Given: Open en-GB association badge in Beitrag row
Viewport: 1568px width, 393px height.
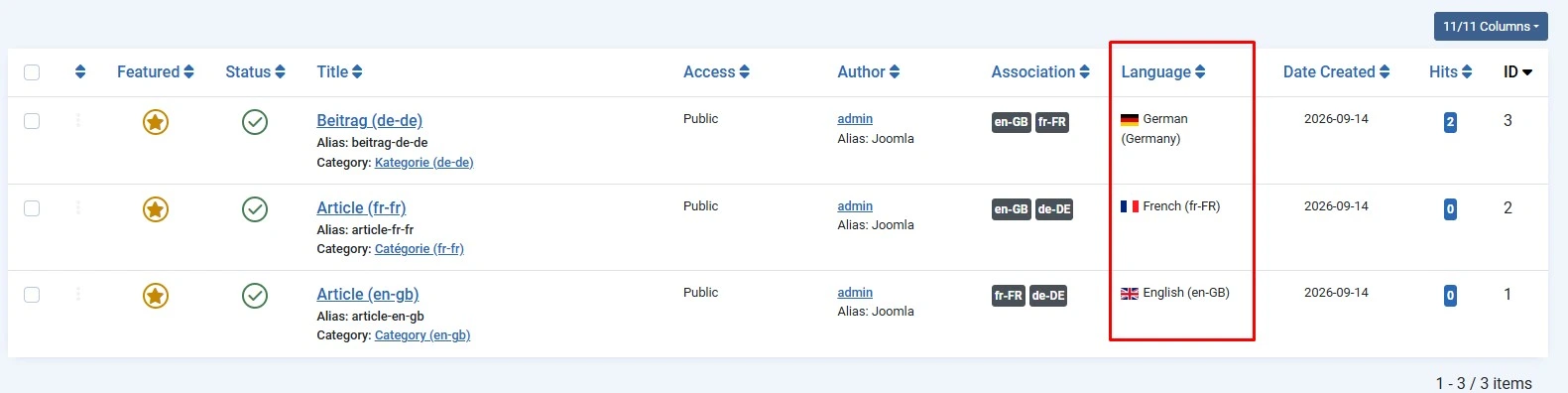Looking at the screenshot, I should pyautogui.click(x=1011, y=122).
